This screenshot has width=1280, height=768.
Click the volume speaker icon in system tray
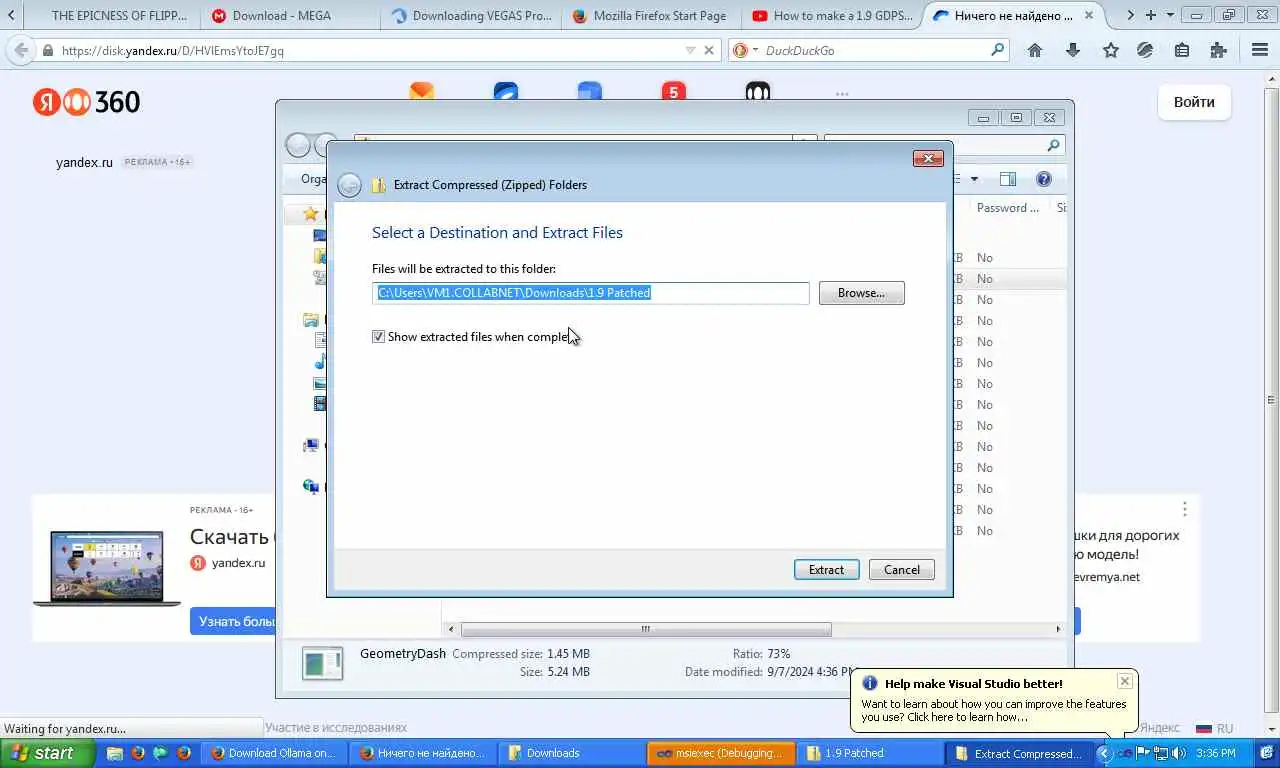pos(1178,753)
